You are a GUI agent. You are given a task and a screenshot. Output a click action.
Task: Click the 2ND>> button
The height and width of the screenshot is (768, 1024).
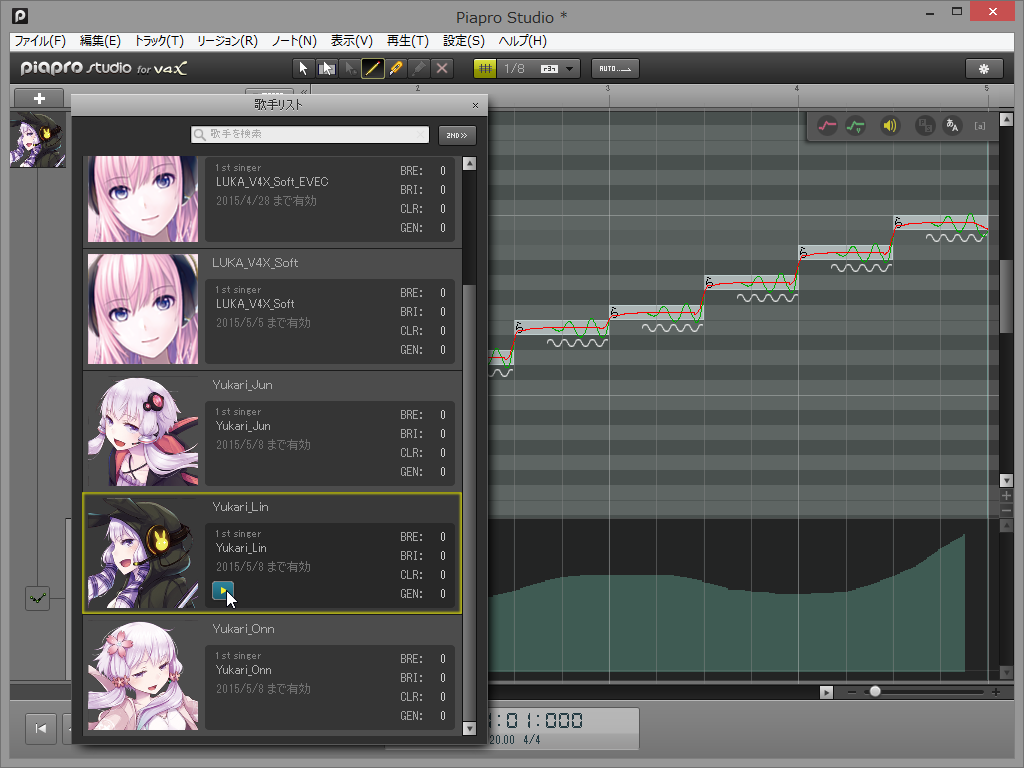[456, 135]
